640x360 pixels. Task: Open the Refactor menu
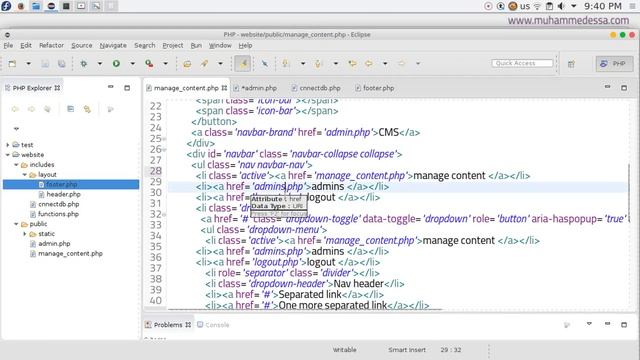click(51, 45)
